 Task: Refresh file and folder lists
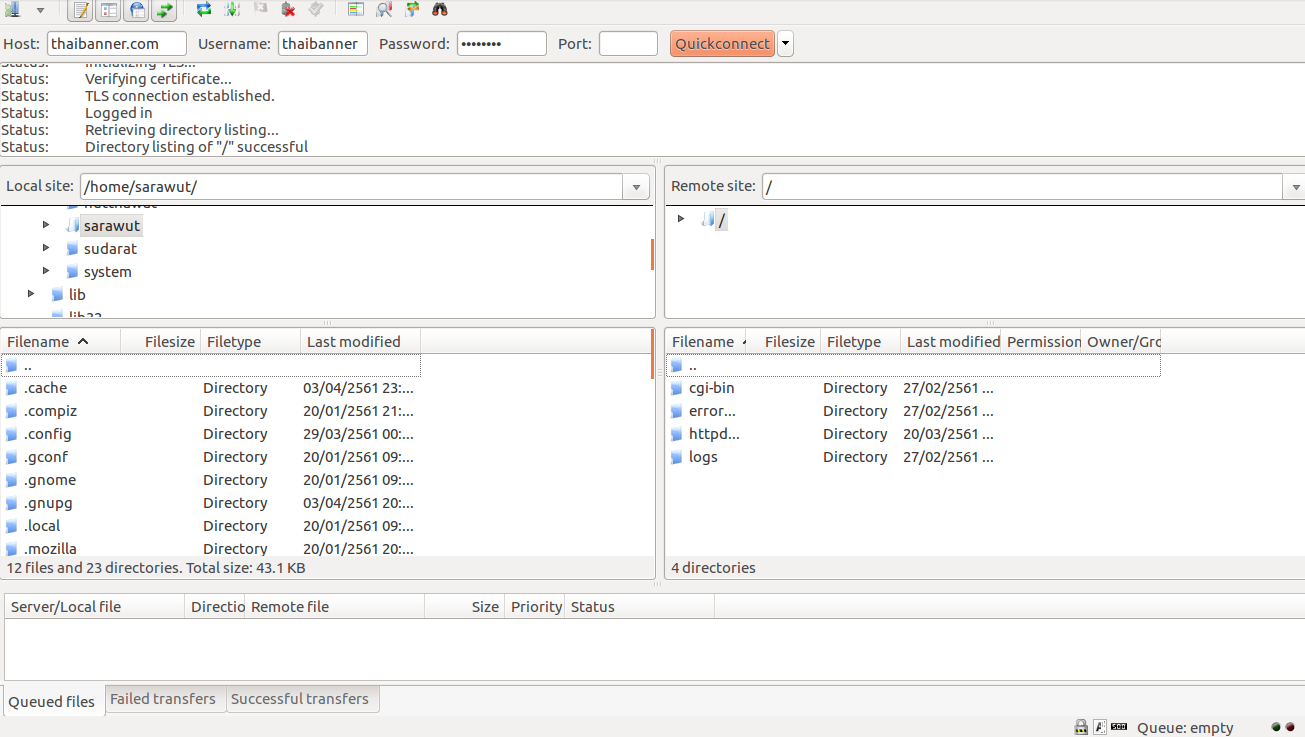[204, 10]
